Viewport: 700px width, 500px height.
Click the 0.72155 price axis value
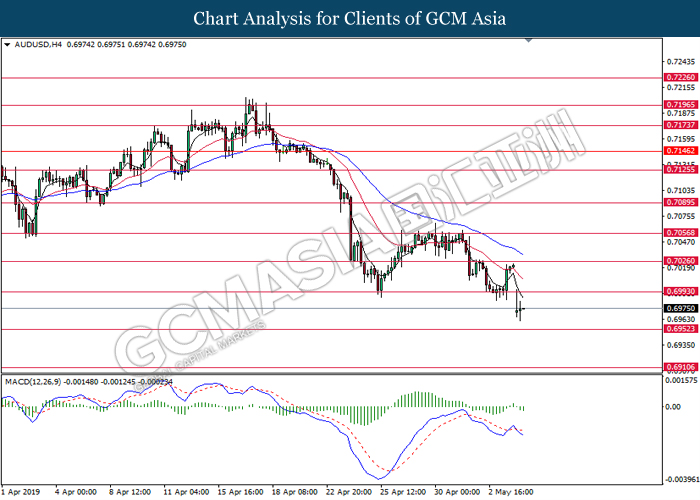[681, 88]
